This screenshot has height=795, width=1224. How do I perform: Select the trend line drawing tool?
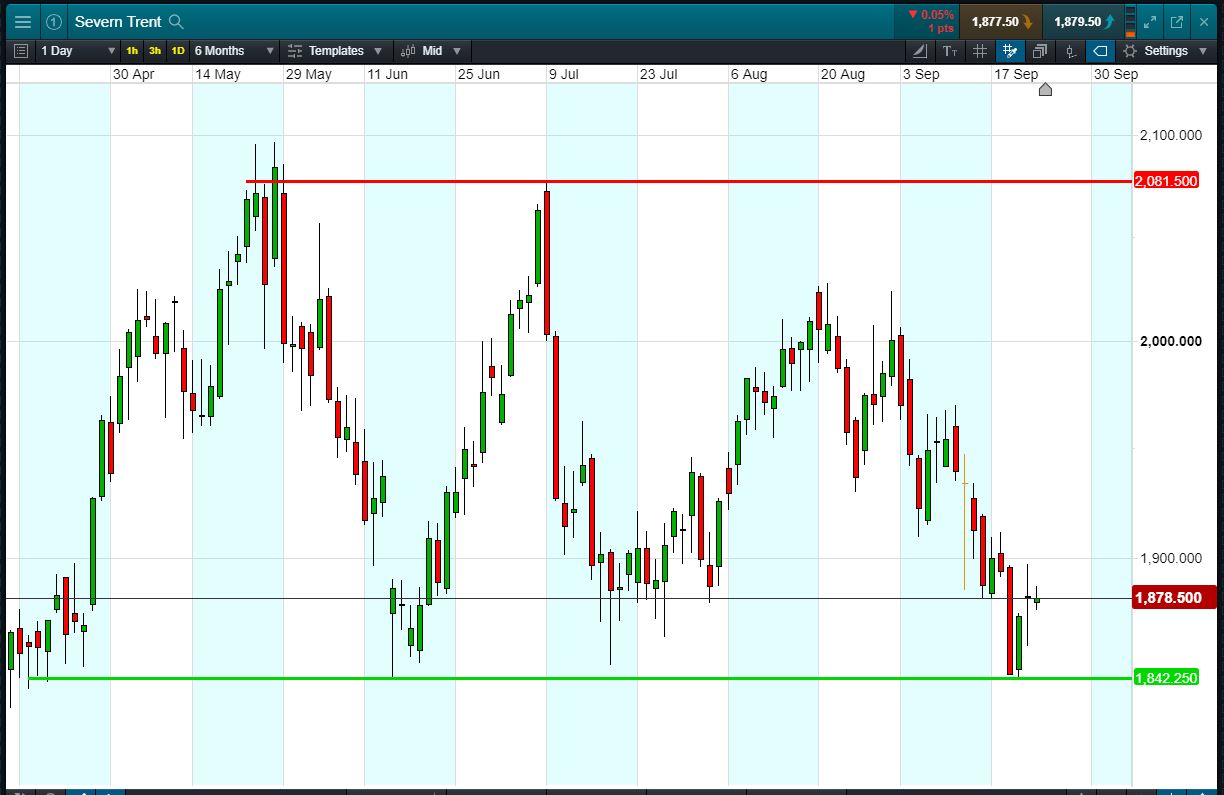point(921,51)
